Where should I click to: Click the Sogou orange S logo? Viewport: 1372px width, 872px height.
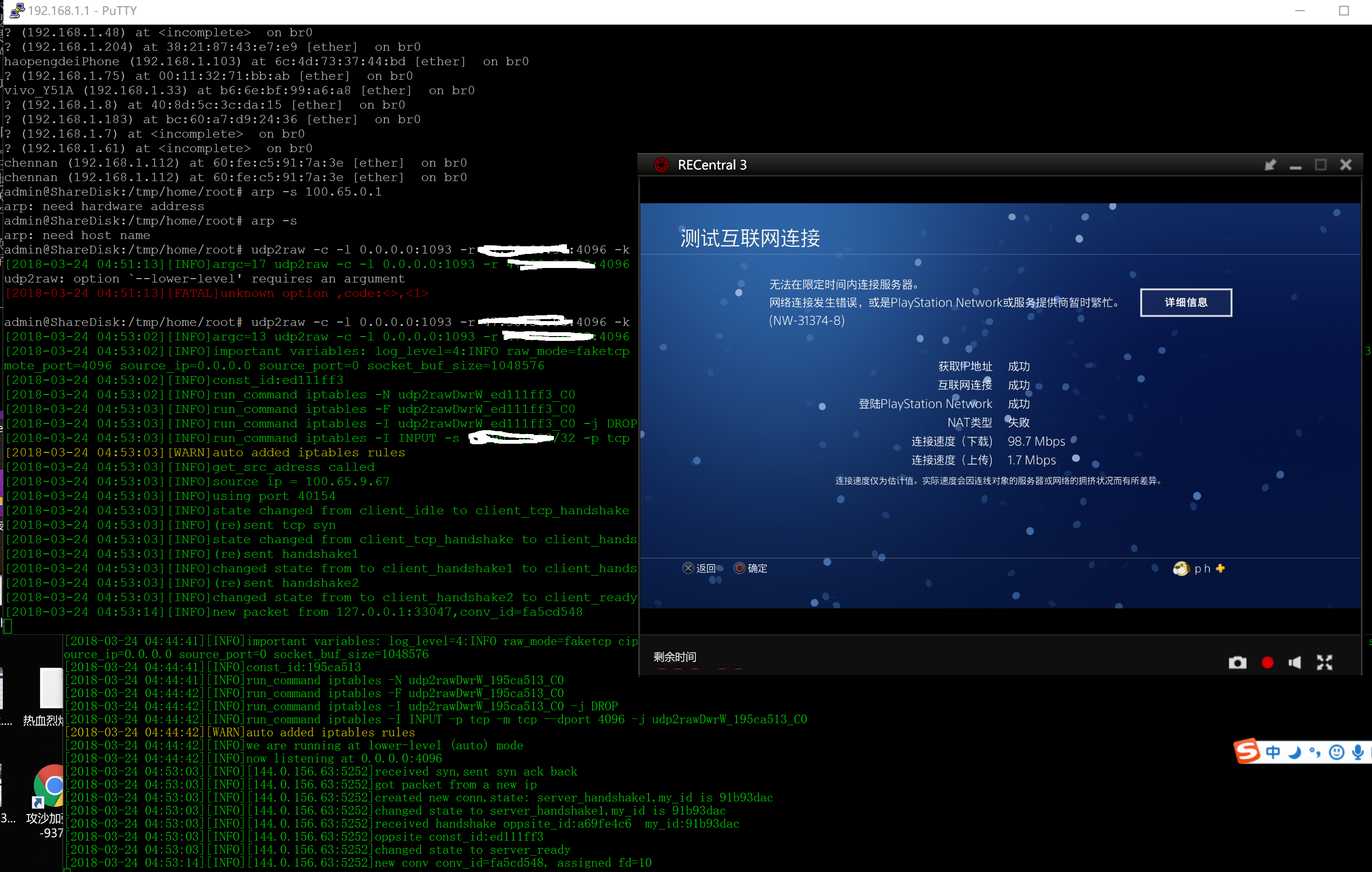pyautogui.click(x=1246, y=751)
